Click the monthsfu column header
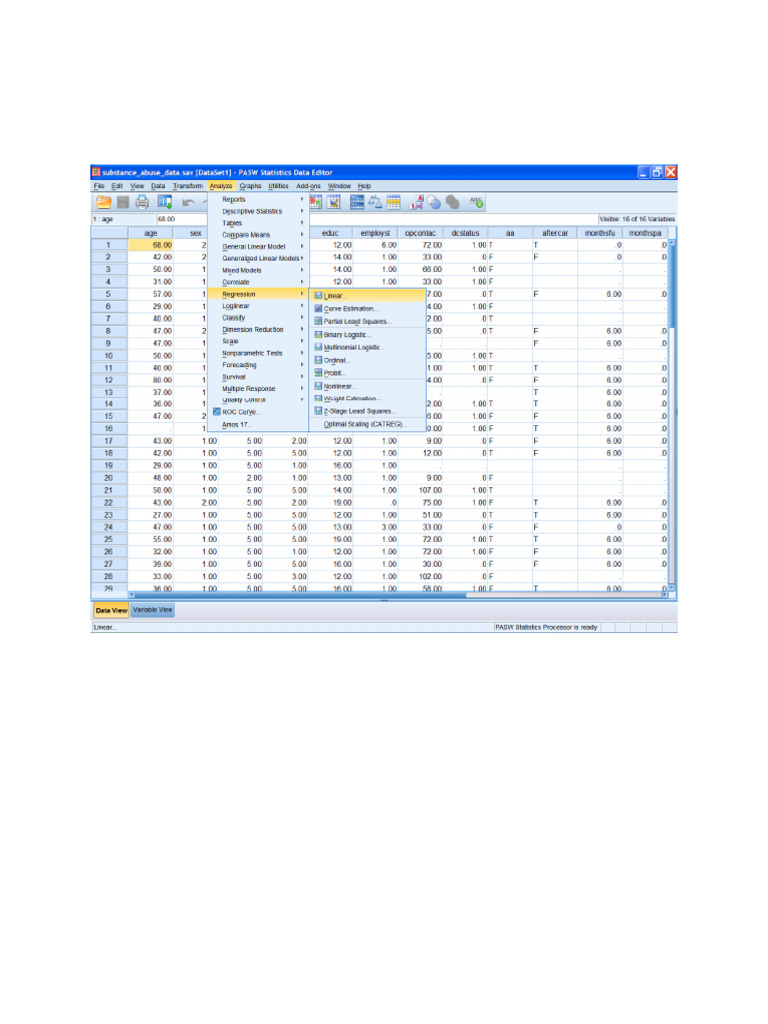The image size is (768, 1024). tap(600, 233)
